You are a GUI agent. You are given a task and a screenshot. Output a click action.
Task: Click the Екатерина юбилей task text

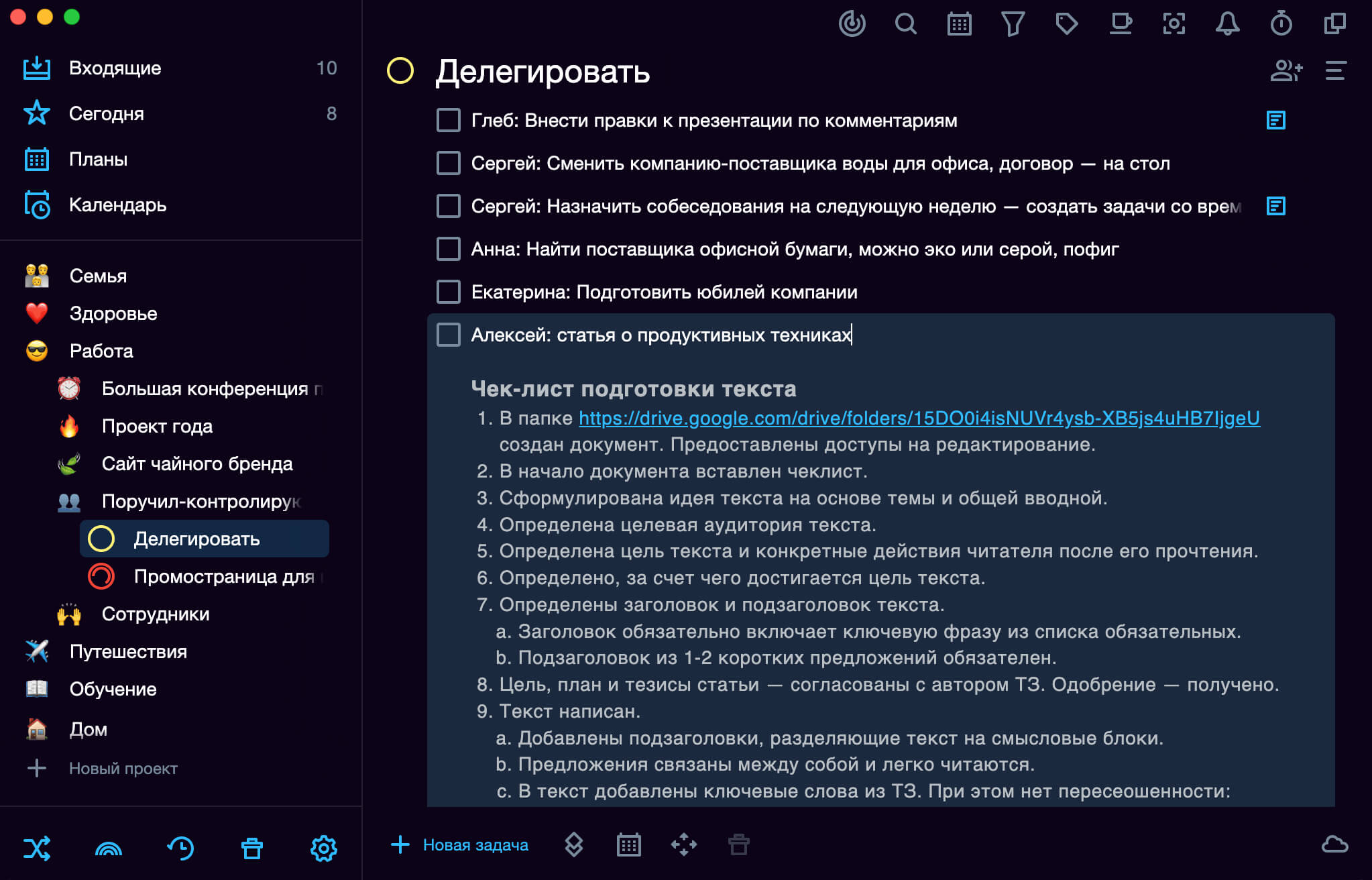(x=665, y=292)
